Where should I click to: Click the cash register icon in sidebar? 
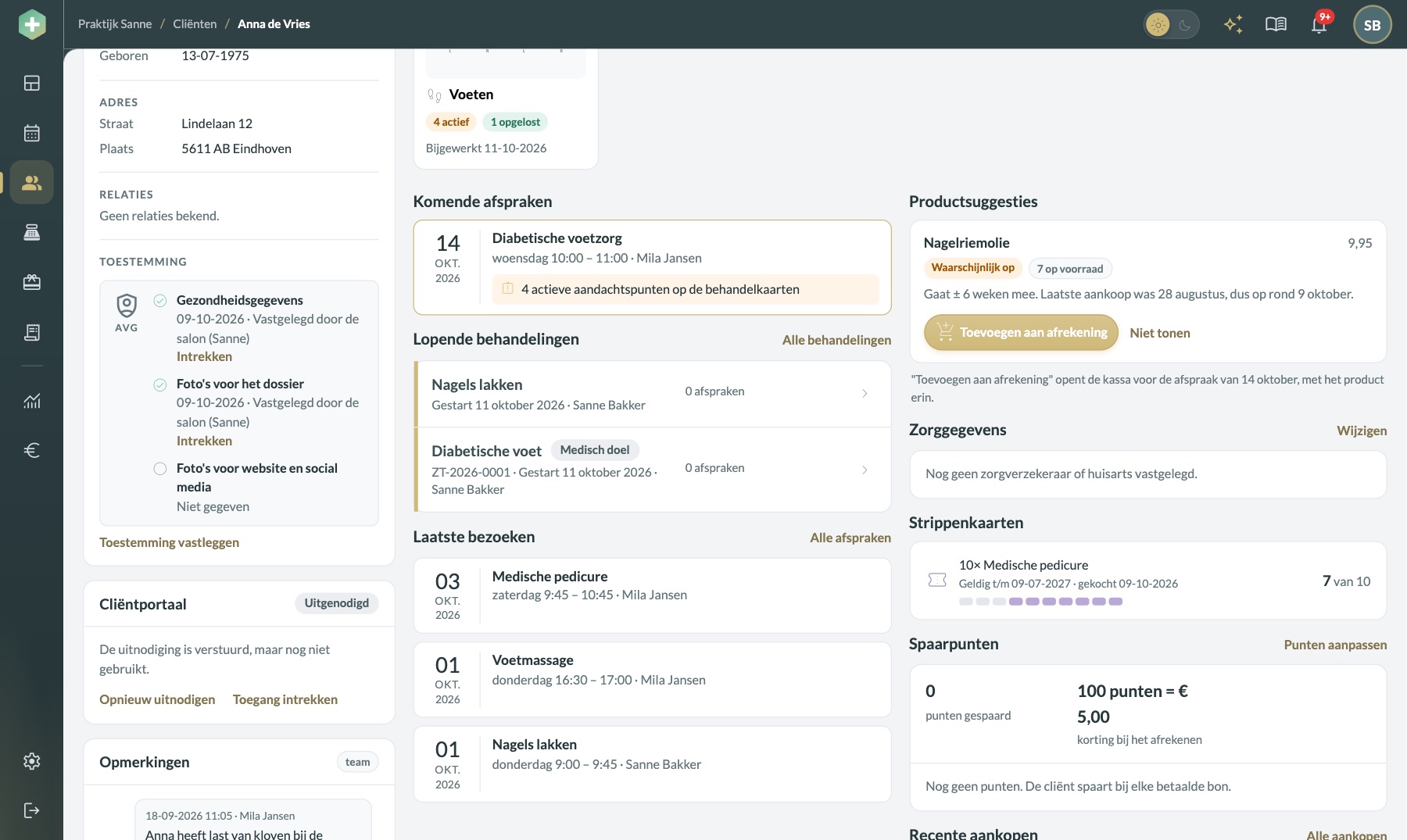(x=31, y=232)
